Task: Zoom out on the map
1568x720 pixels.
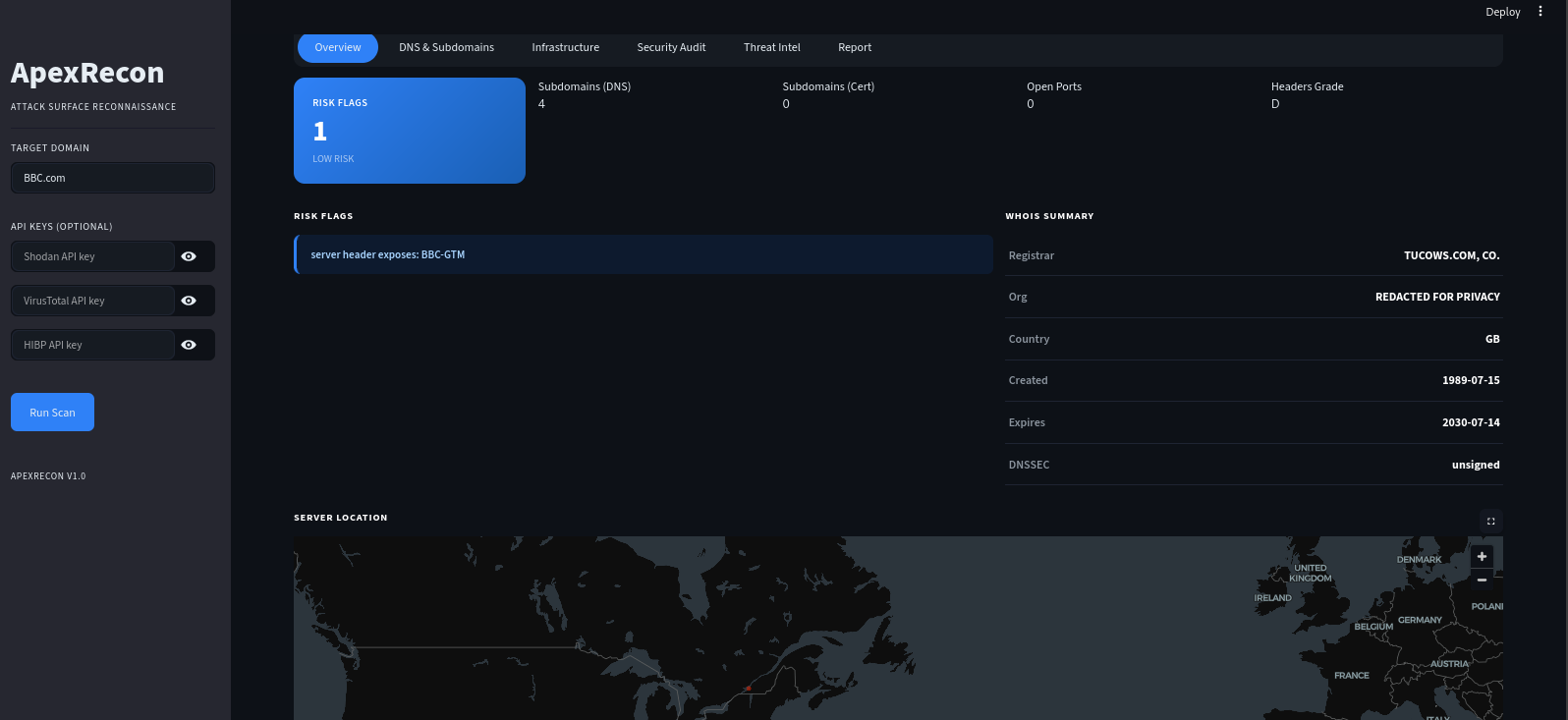Action: tap(1482, 580)
